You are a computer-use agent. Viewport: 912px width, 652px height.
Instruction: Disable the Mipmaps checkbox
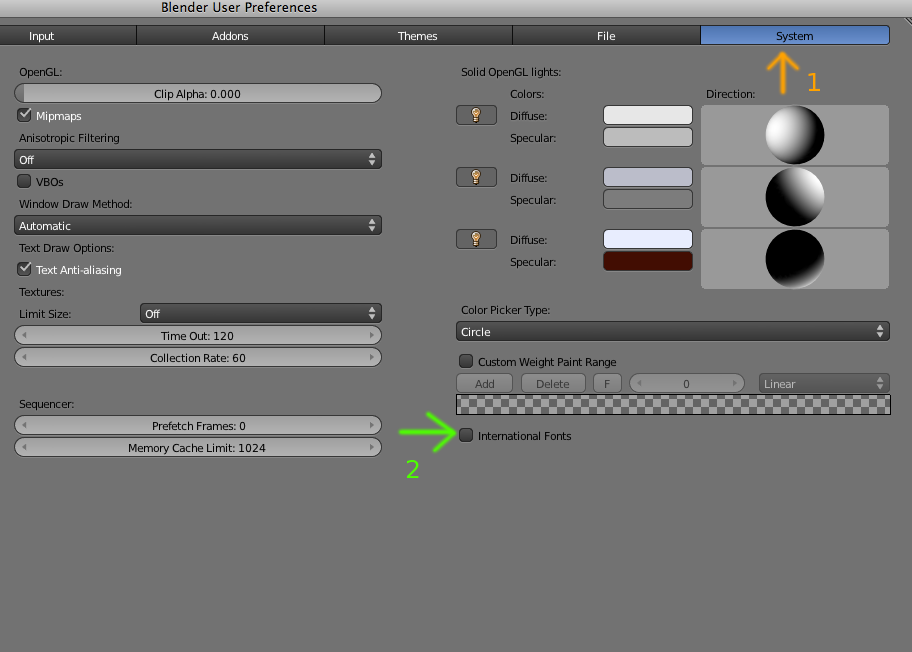point(25,116)
